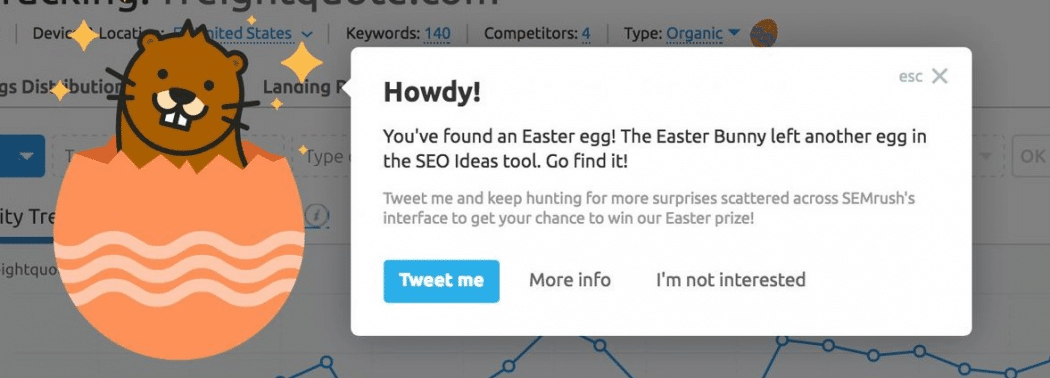Expand the United States location dropdown
1050x378 pixels.
click(243, 33)
